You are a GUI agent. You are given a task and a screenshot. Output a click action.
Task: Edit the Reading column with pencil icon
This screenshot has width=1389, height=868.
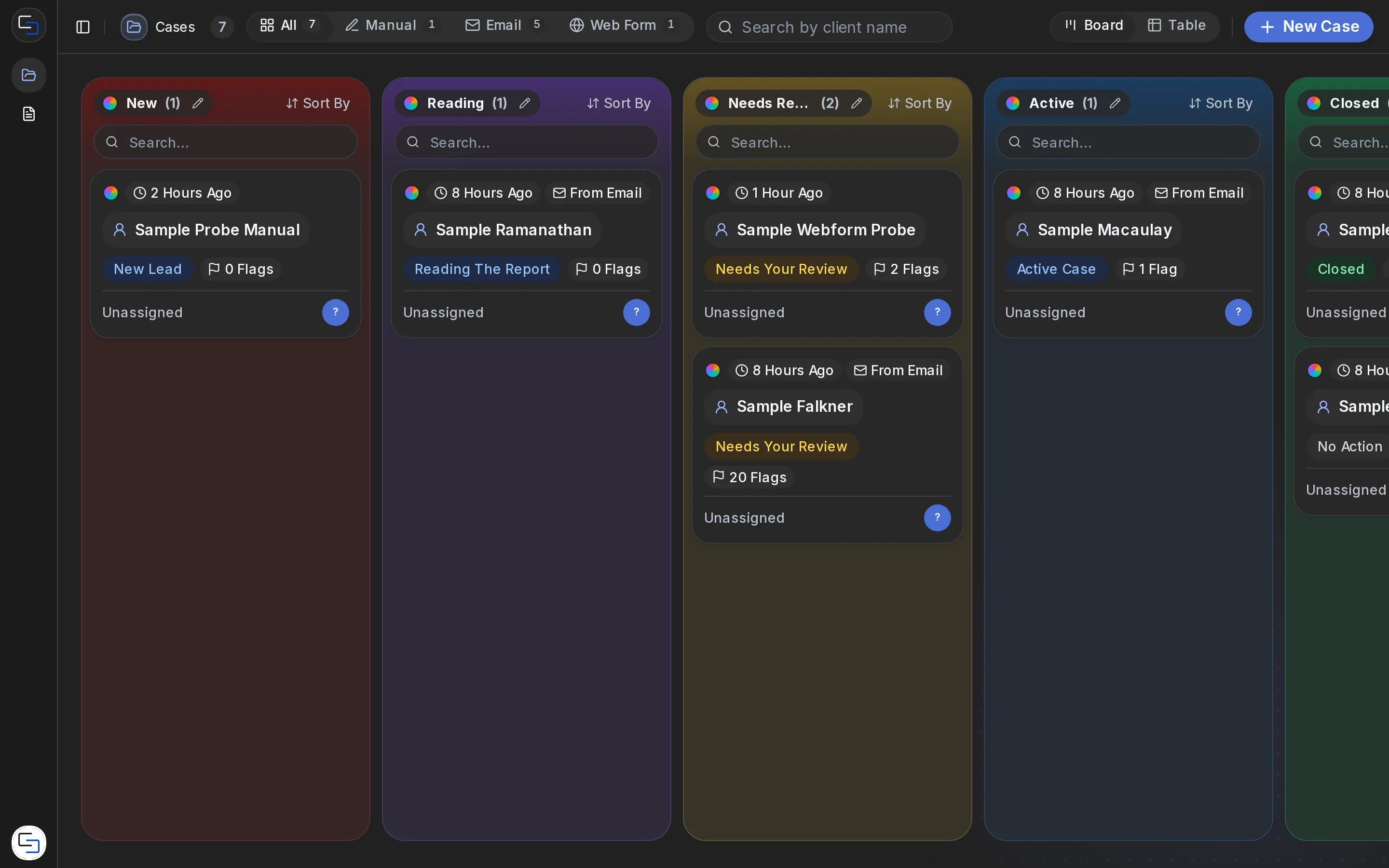click(525, 103)
